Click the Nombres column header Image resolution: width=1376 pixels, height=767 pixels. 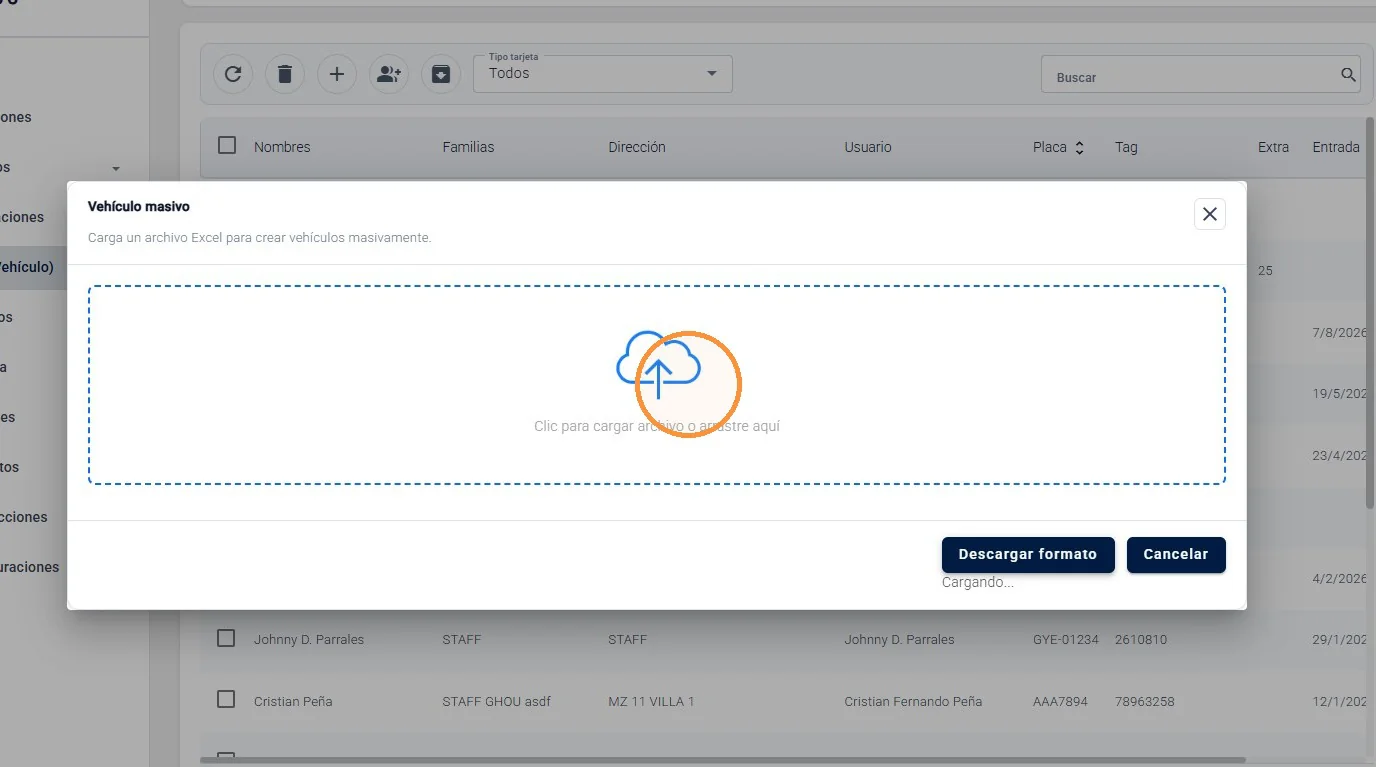(x=282, y=147)
